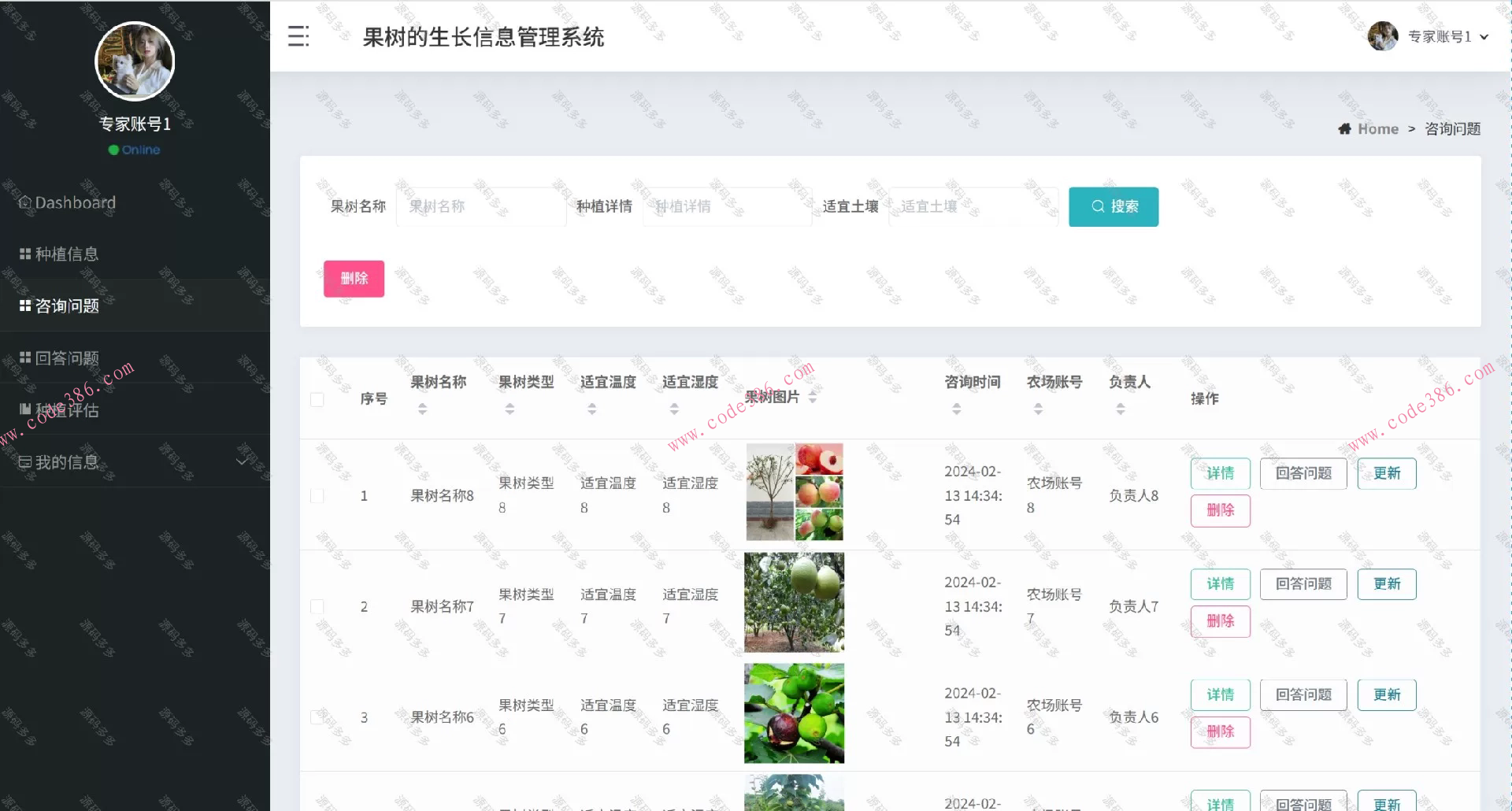1512x811 pixels.
Task: Check the checkbox for row 1 (果树名称8)
Action: coord(317,496)
